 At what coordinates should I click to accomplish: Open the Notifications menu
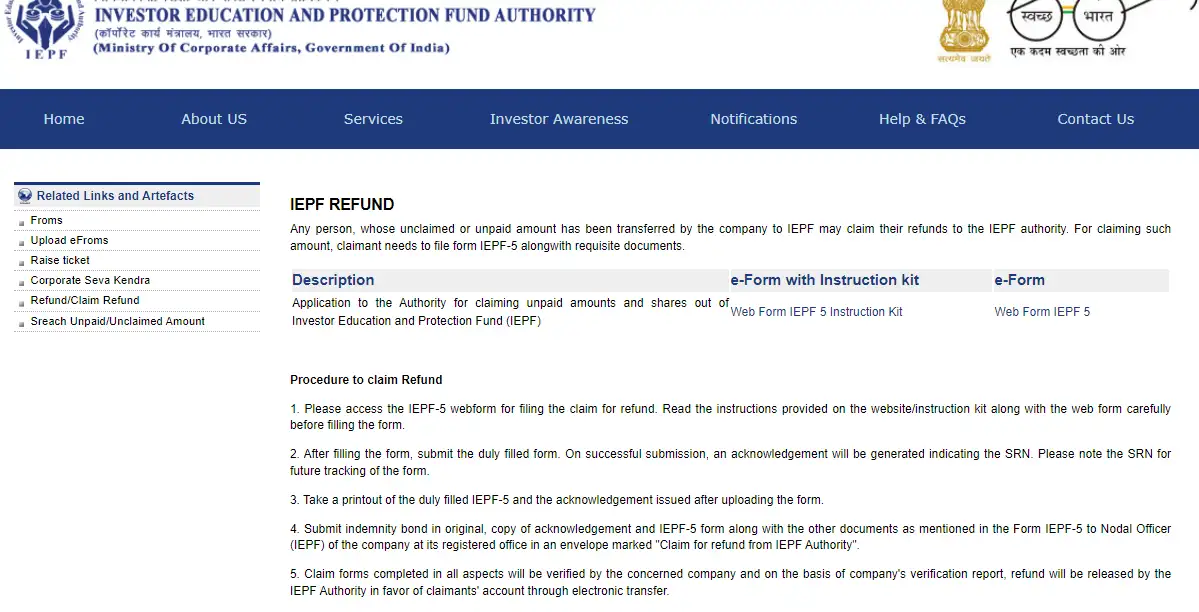[753, 118]
